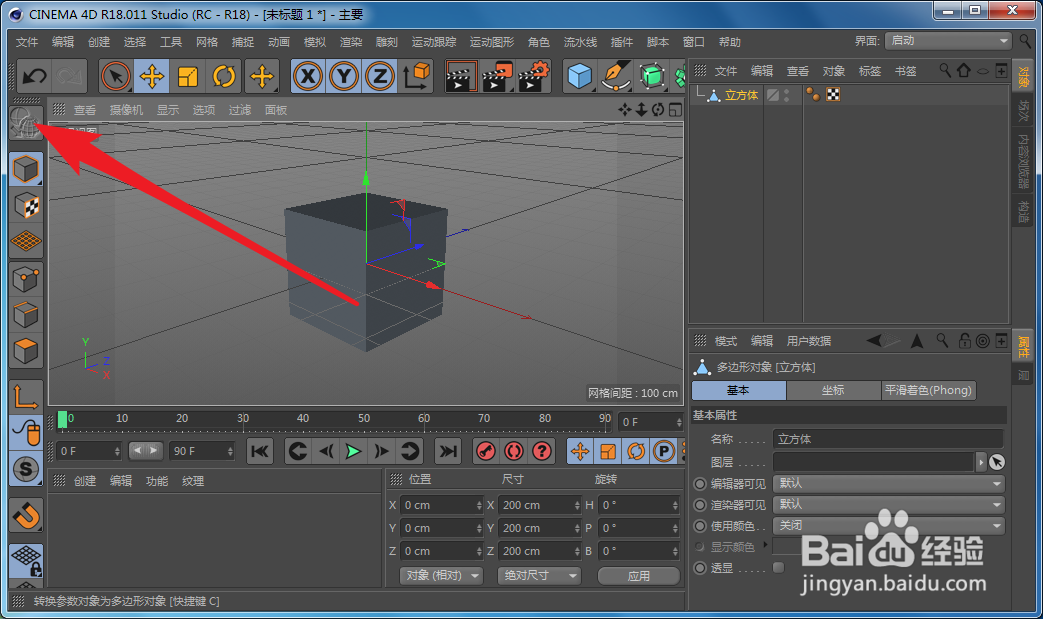Open the 创建 menu

[98, 42]
